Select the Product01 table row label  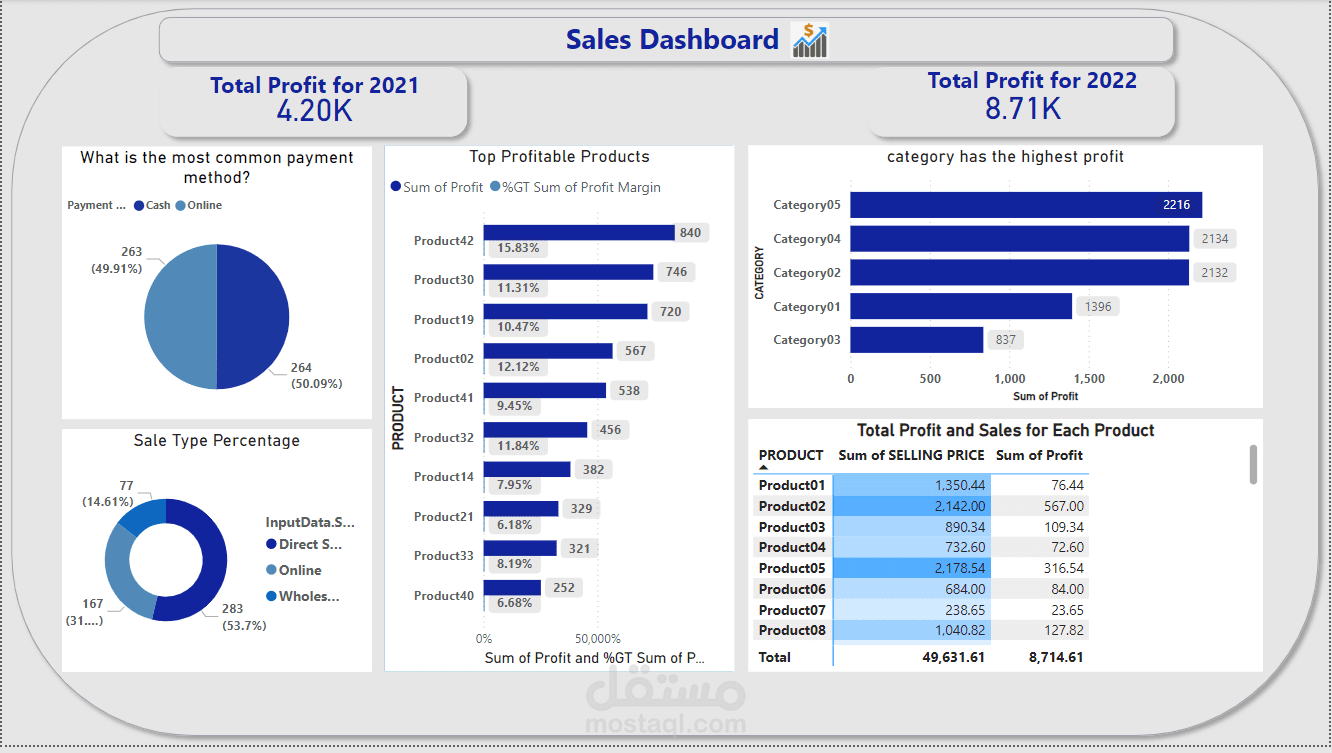pos(792,486)
